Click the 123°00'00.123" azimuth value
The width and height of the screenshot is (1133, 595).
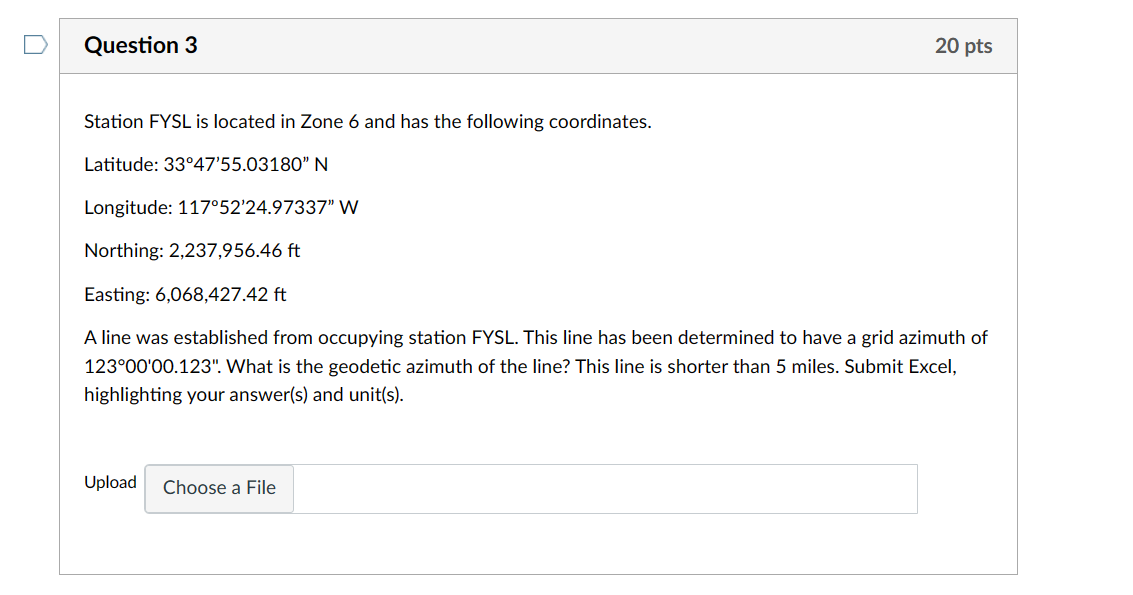(157, 366)
